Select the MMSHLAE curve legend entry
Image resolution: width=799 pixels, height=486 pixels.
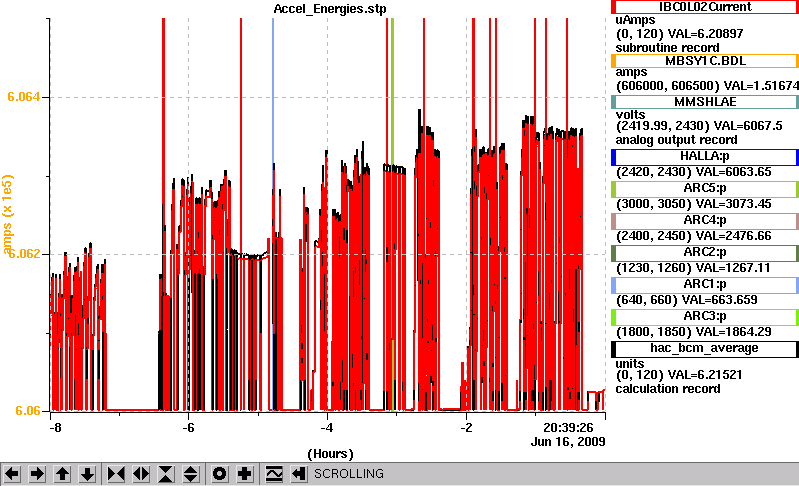705,102
